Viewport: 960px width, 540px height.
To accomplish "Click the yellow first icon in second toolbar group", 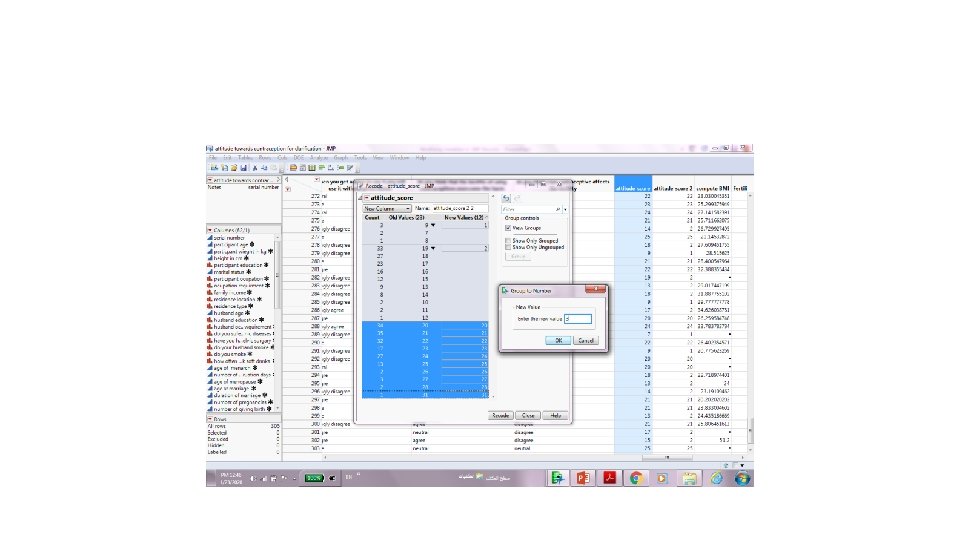I will [293, 168].
